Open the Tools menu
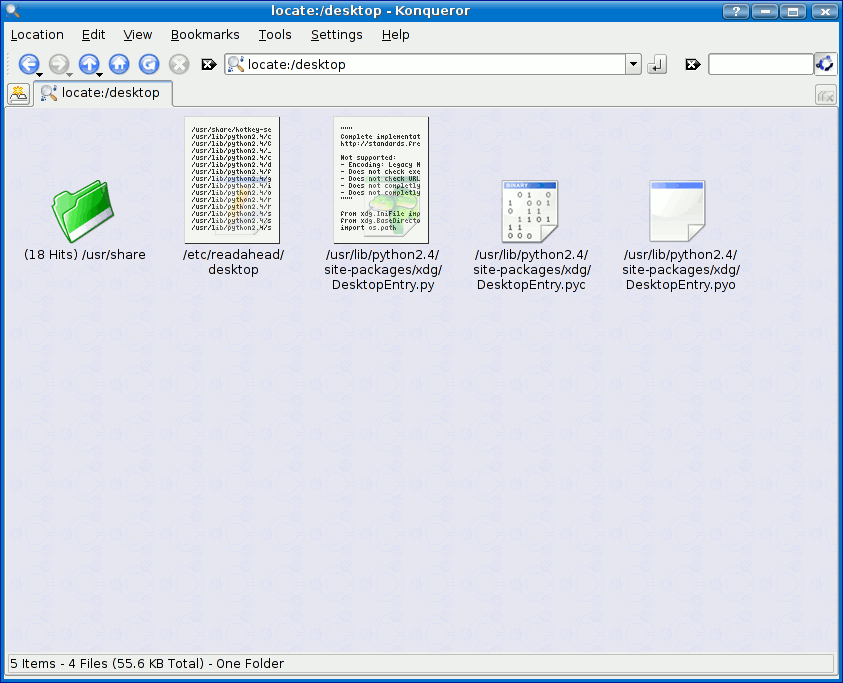Viewport: 843px width, 683px height. tap(275, 34)
